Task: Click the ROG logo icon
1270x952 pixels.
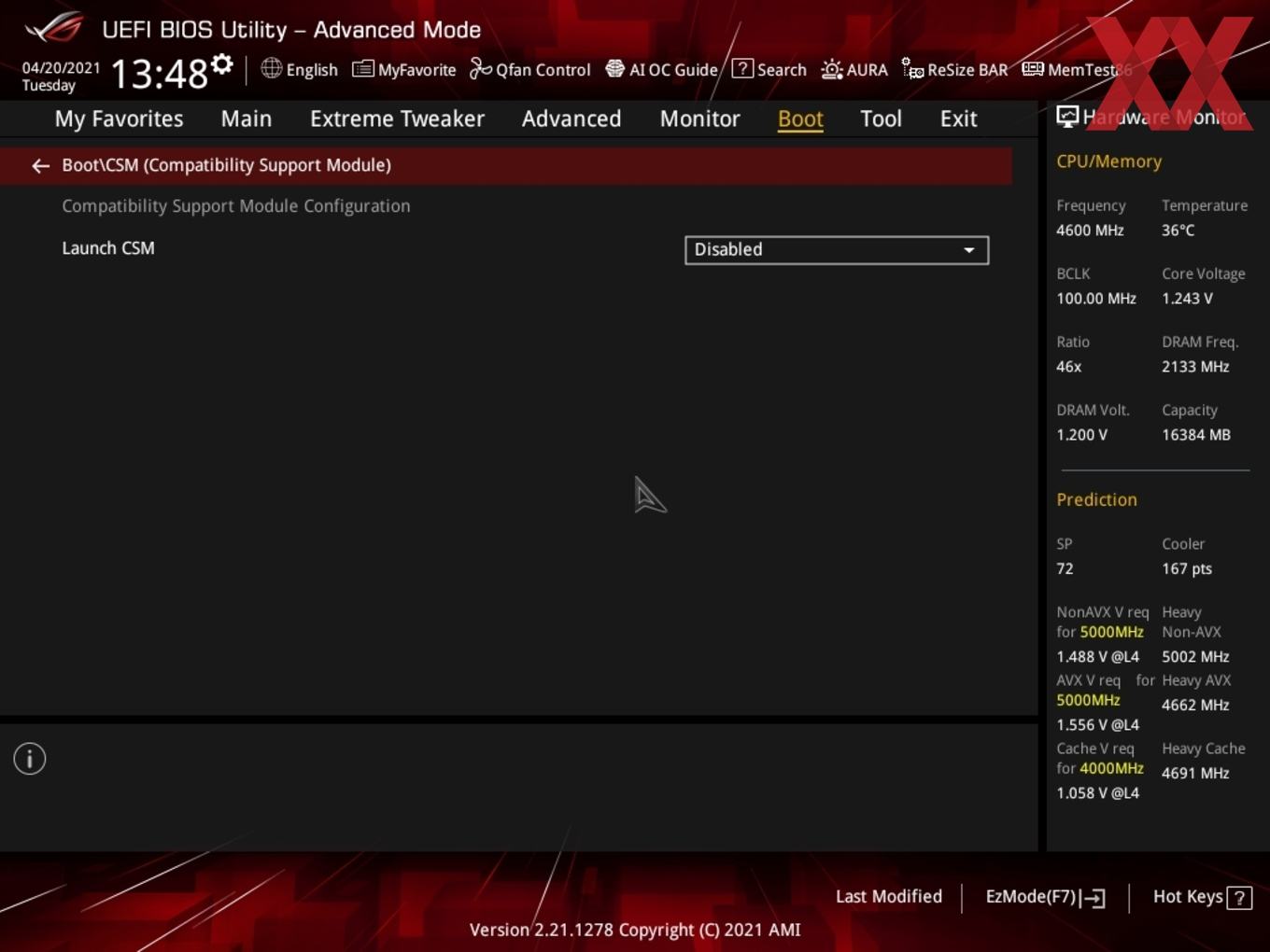Action: tap(53, 28)
